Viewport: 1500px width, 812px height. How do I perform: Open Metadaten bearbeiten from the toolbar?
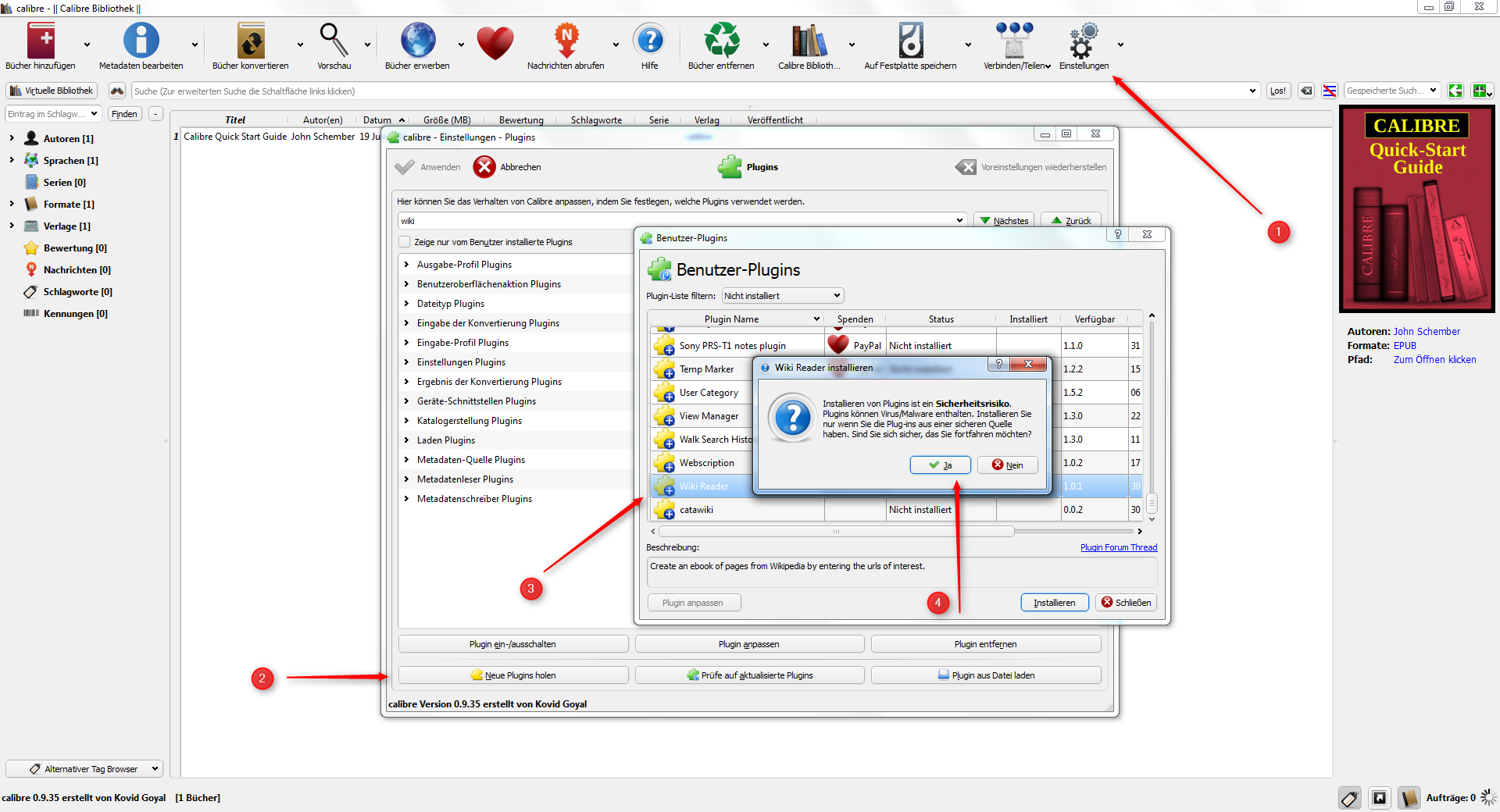click(x=141, y=41)
